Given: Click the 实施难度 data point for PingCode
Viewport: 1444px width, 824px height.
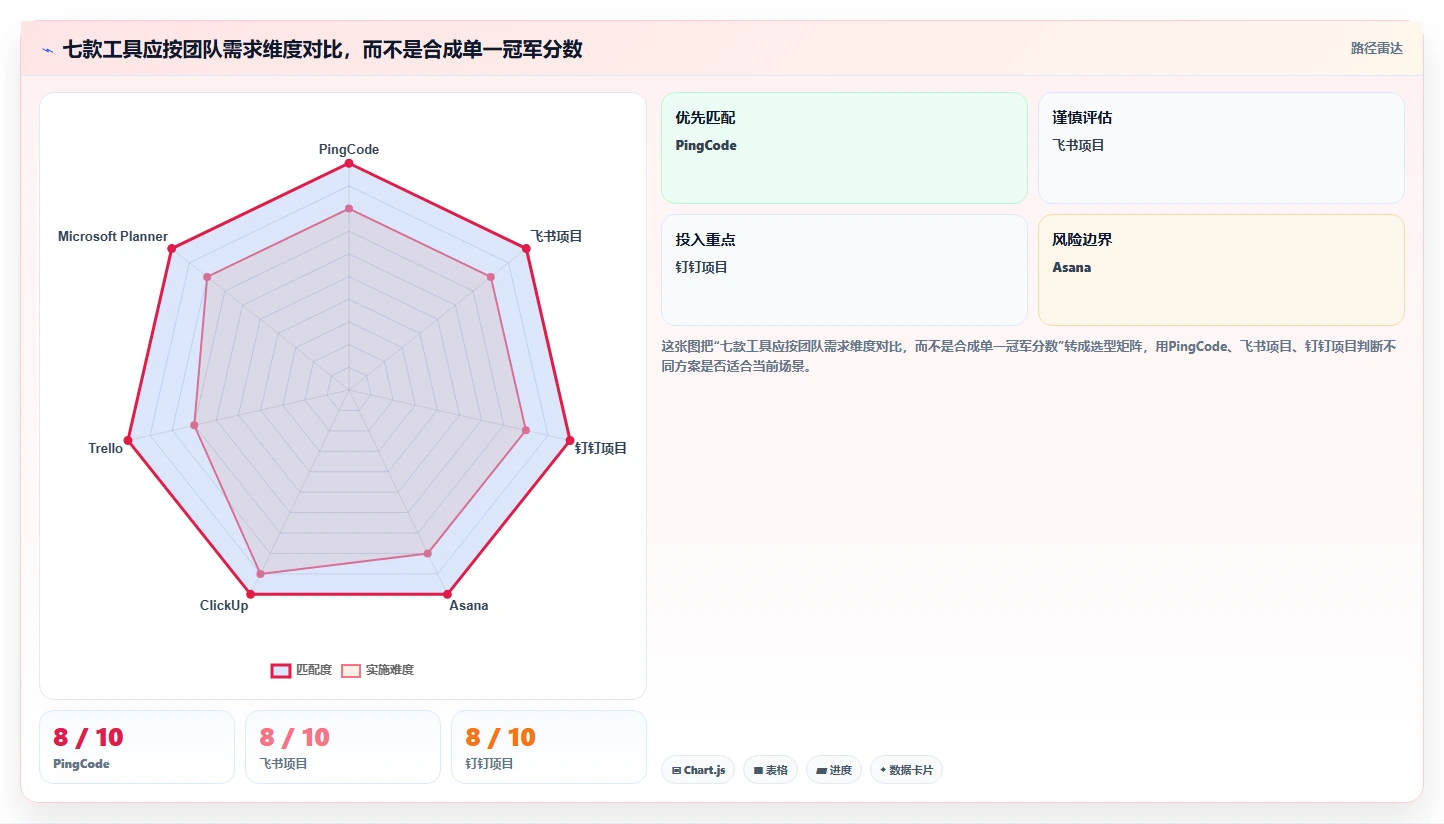Looking at the screenshot, I should tap(349, 208).
